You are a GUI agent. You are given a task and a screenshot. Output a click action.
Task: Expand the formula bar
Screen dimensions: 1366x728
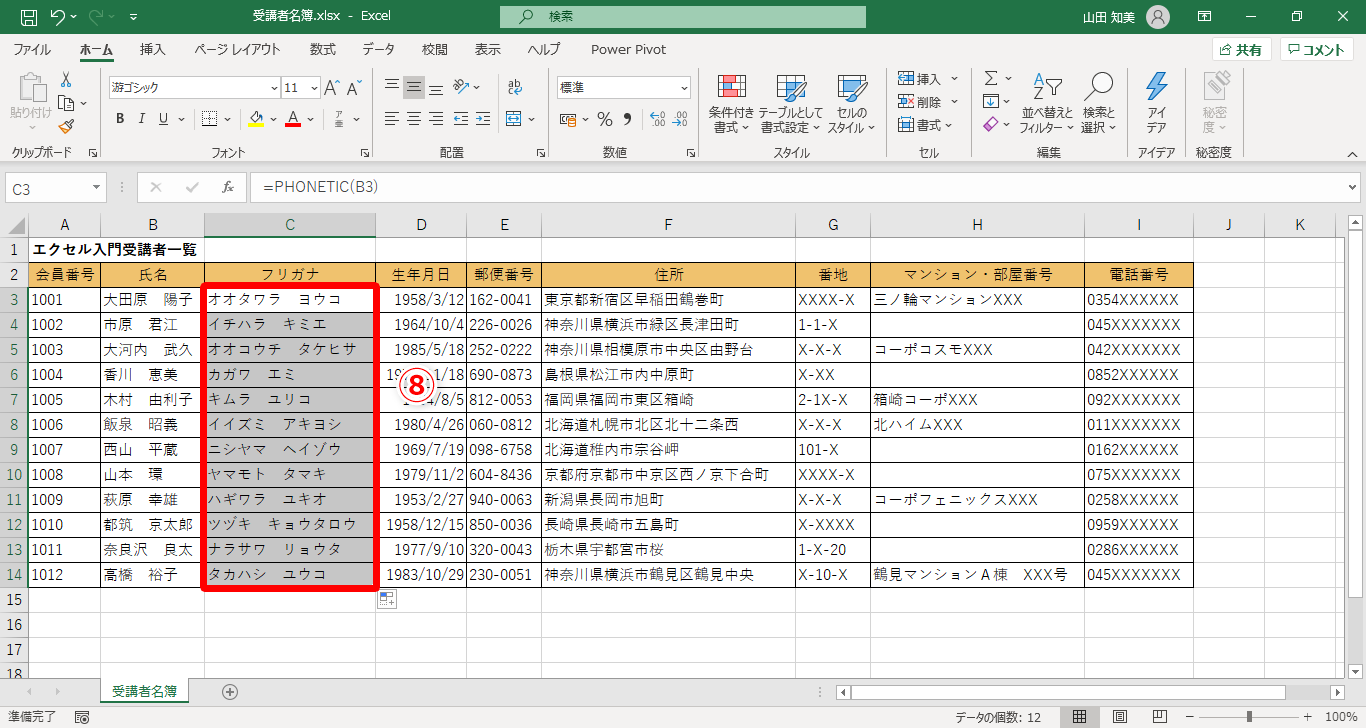click(x=1353, y=187)
